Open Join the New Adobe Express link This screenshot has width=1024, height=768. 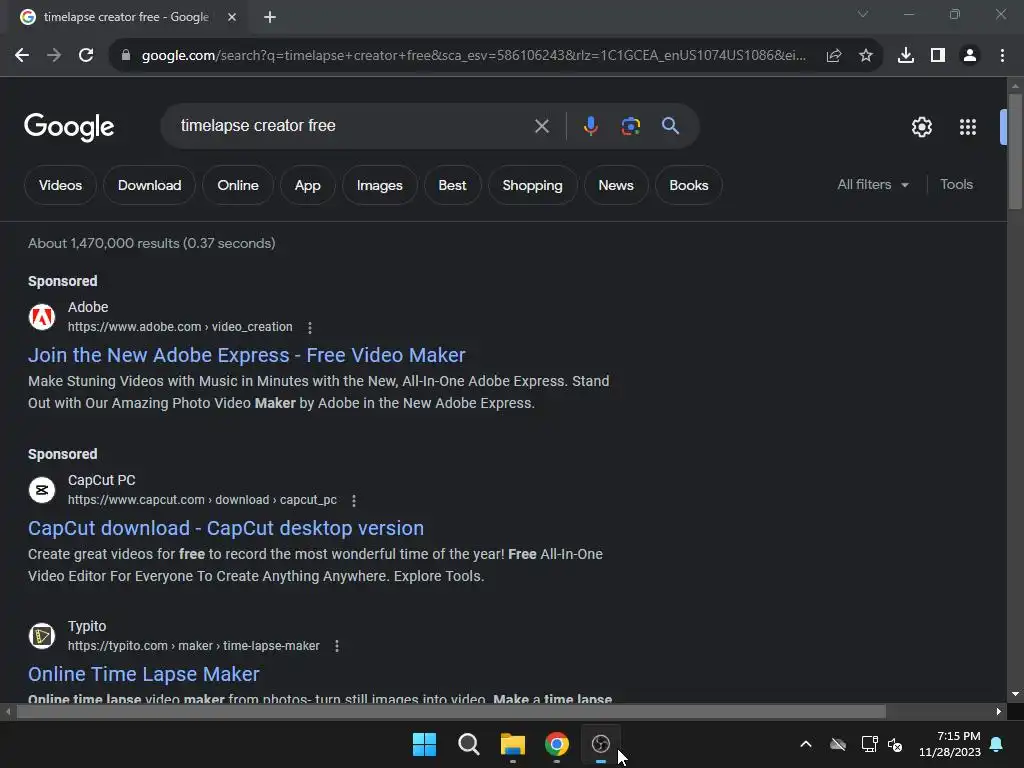247,355
